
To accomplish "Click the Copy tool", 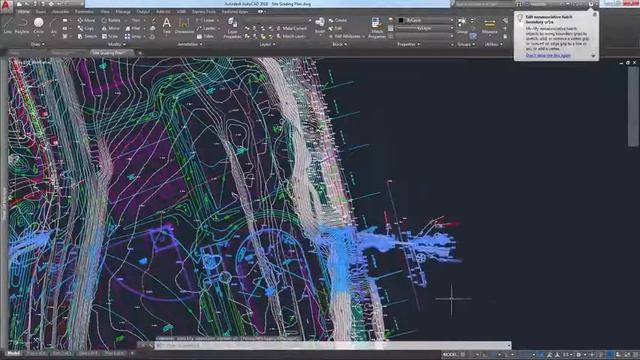I will click(86, 28).
